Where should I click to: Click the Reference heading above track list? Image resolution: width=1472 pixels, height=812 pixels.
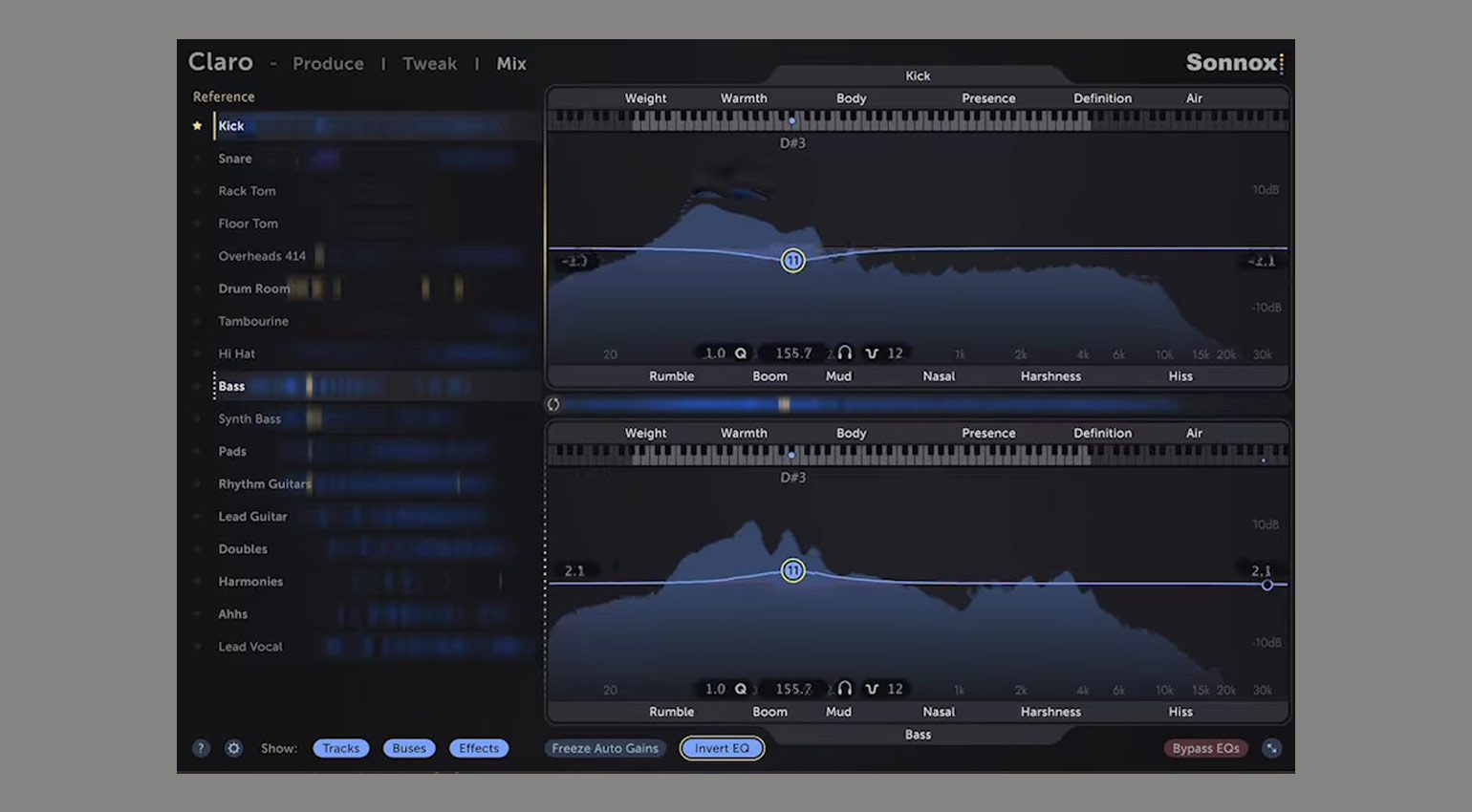pyautogui.click(x=224, y=96)
